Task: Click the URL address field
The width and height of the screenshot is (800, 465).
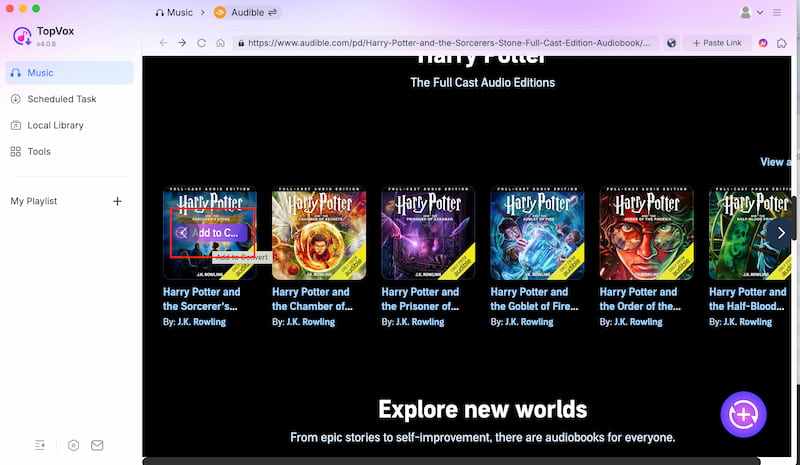Action: pyautogui.click(x=446, y=43)
